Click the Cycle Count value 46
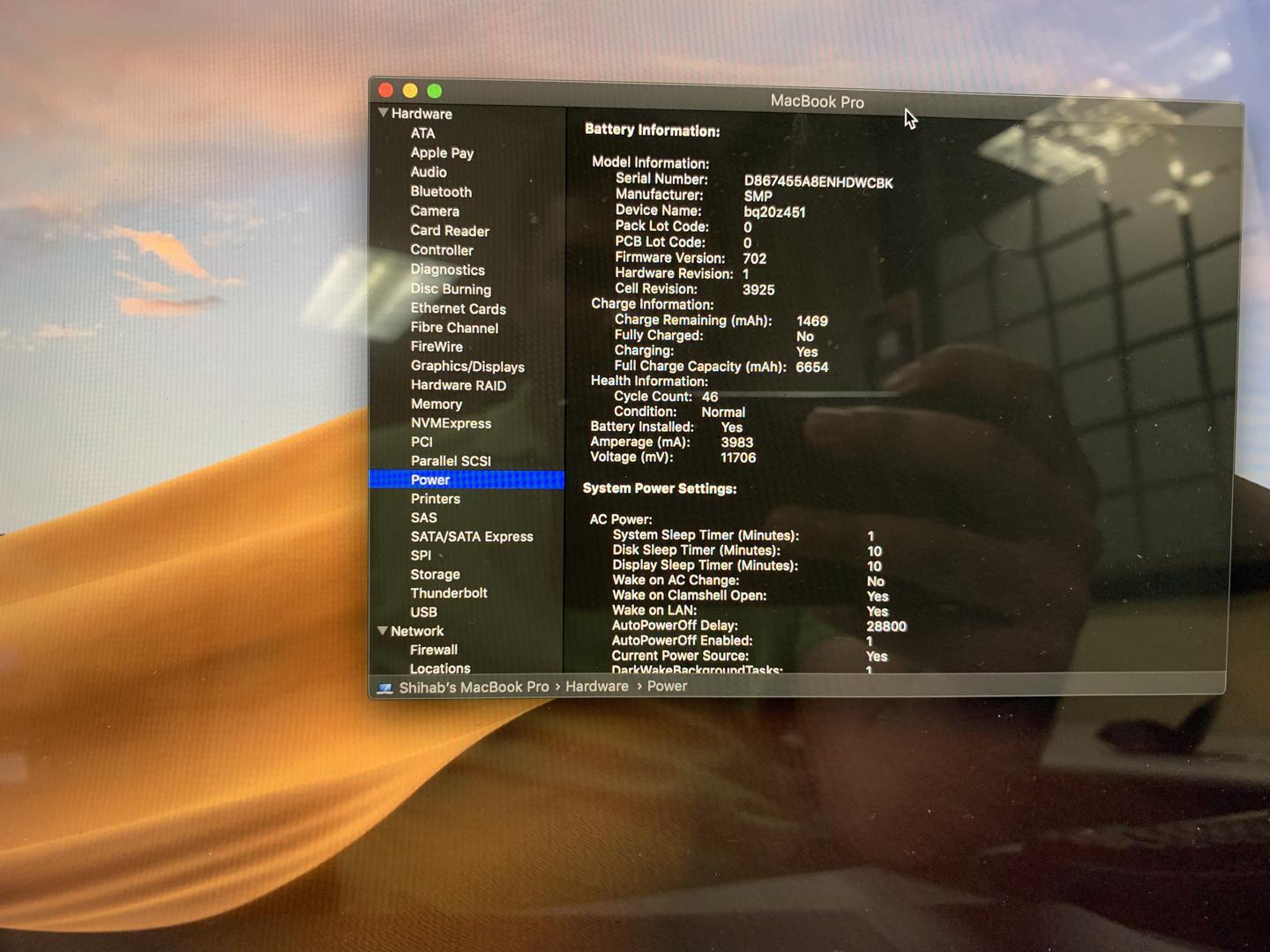Image resolution: width=1270 pixels, height=952 pixels. (x=710, y=397)
